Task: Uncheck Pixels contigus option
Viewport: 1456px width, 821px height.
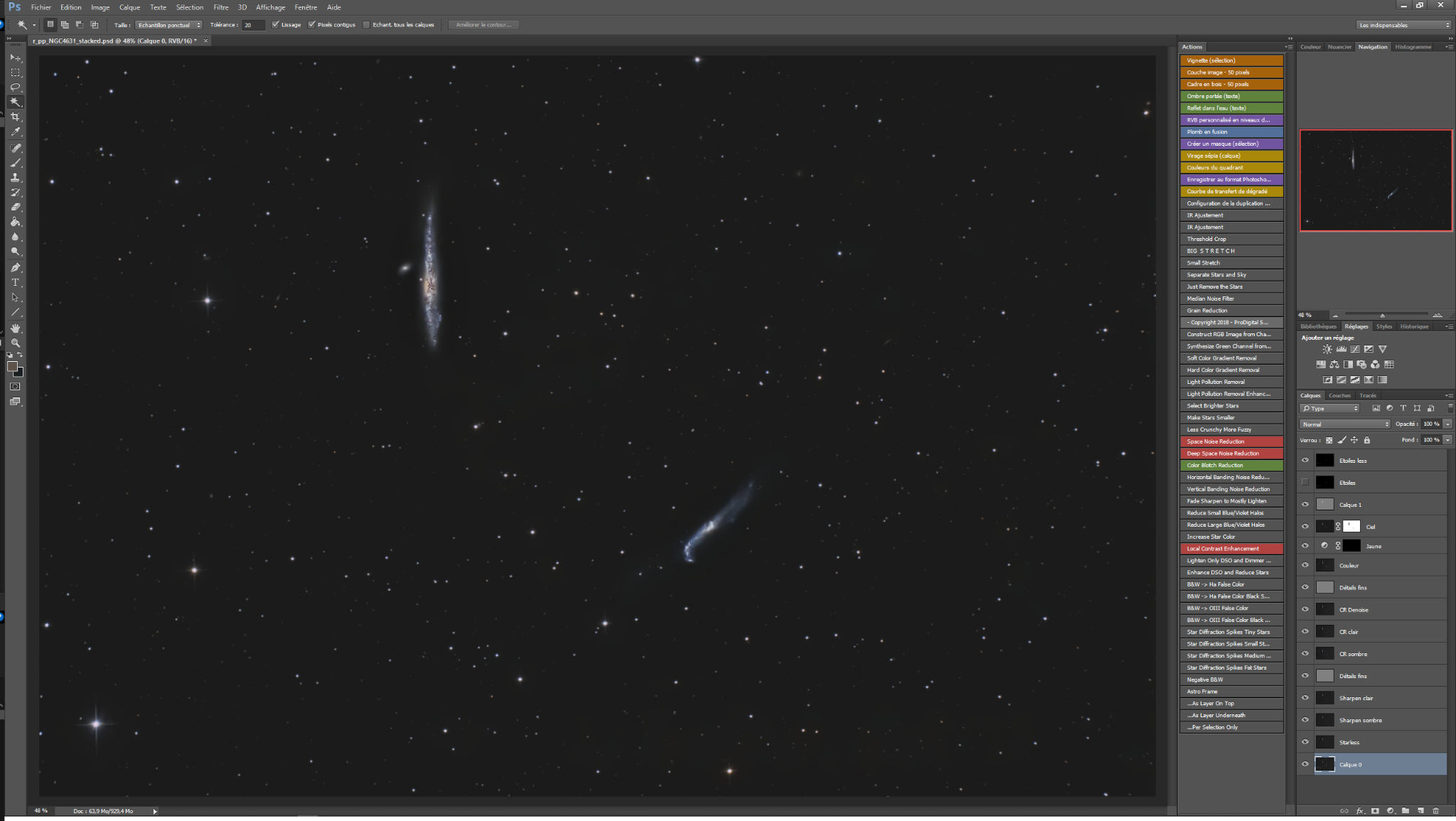Action: pyautogui.click(x=311, y=25)
